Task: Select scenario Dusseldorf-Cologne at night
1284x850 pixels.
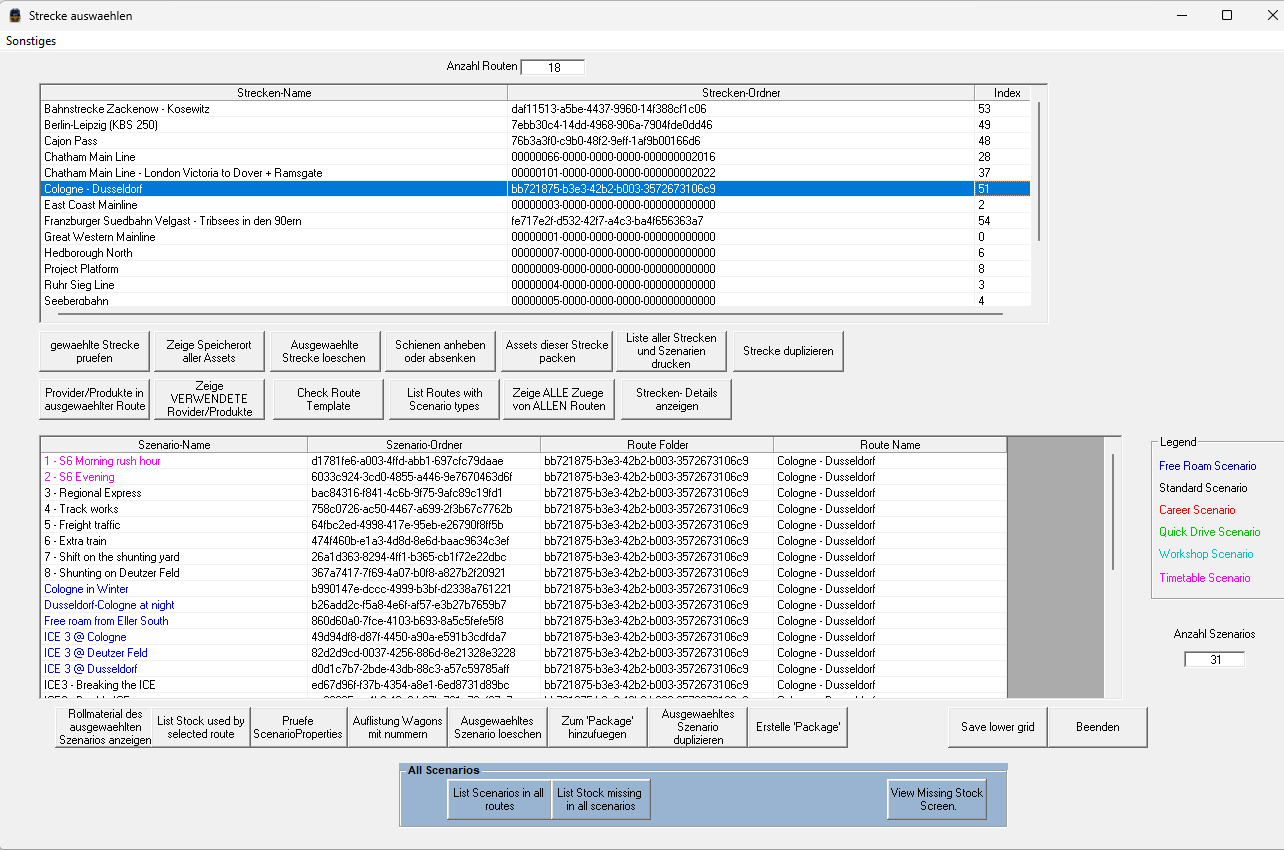Action: (524, 605)
